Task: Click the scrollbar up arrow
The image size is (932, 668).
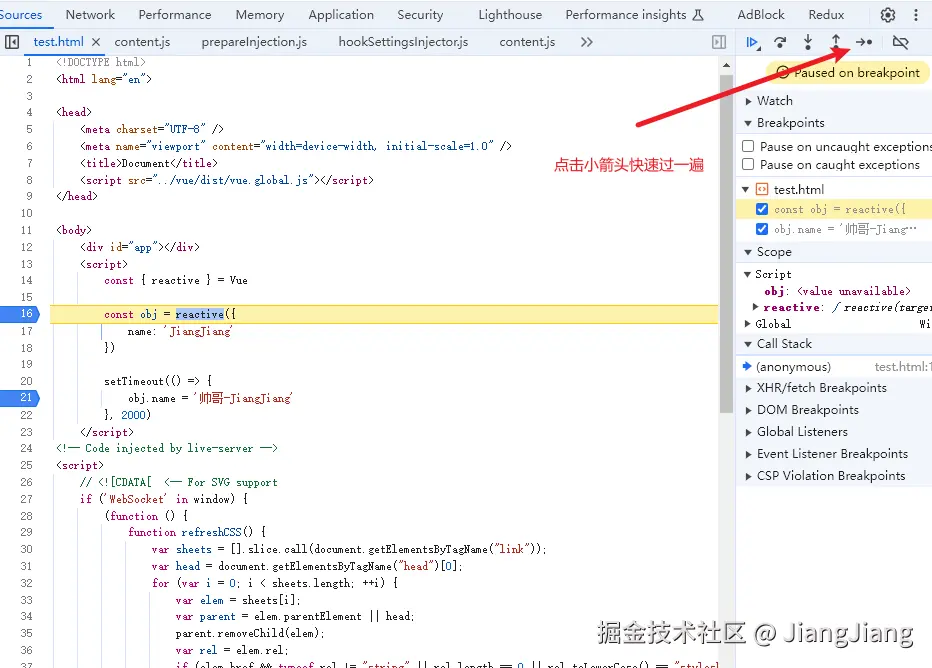Action: click(x=726, y=65)
